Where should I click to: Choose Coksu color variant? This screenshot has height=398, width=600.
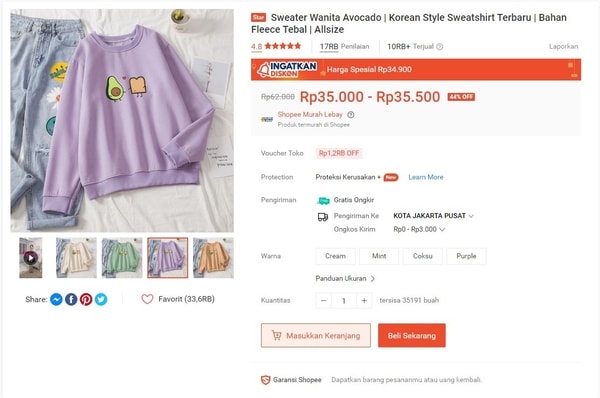point(422,256)
